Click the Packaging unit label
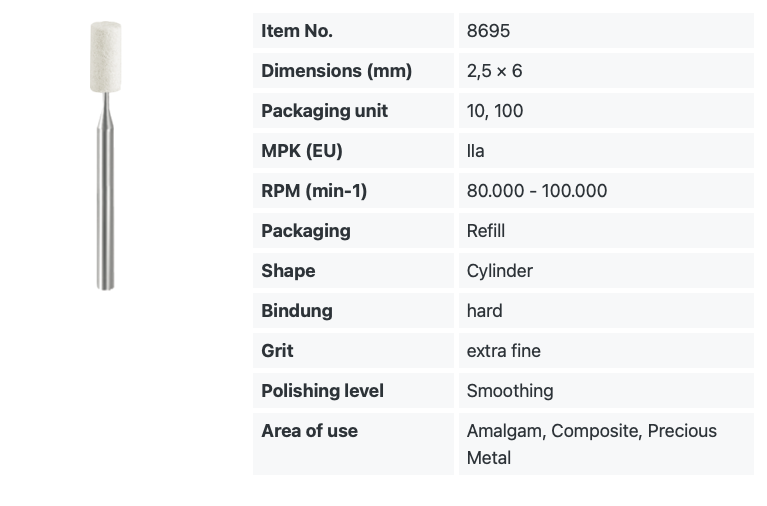The height and width of the screenshot is (506, 767). [x=324, y=111]
